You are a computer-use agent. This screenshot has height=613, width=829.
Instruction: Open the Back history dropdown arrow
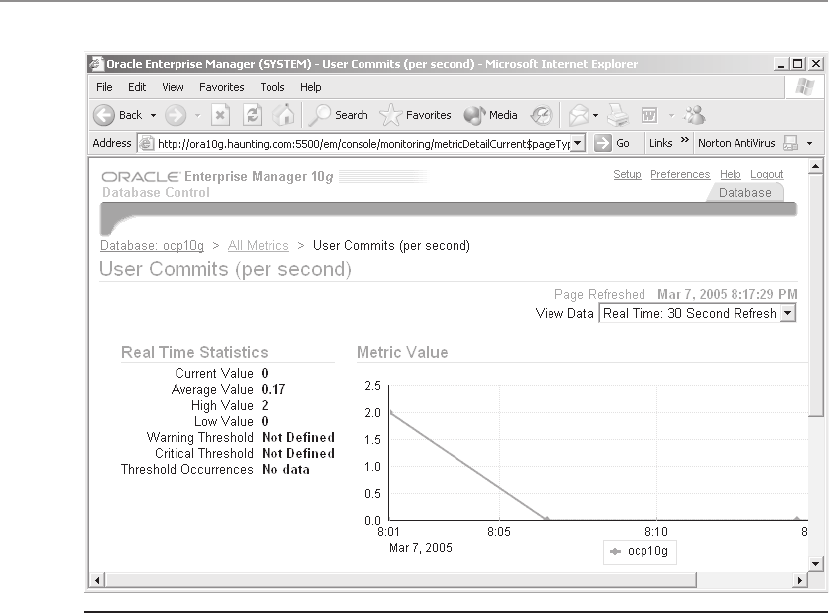coord(153,115)
